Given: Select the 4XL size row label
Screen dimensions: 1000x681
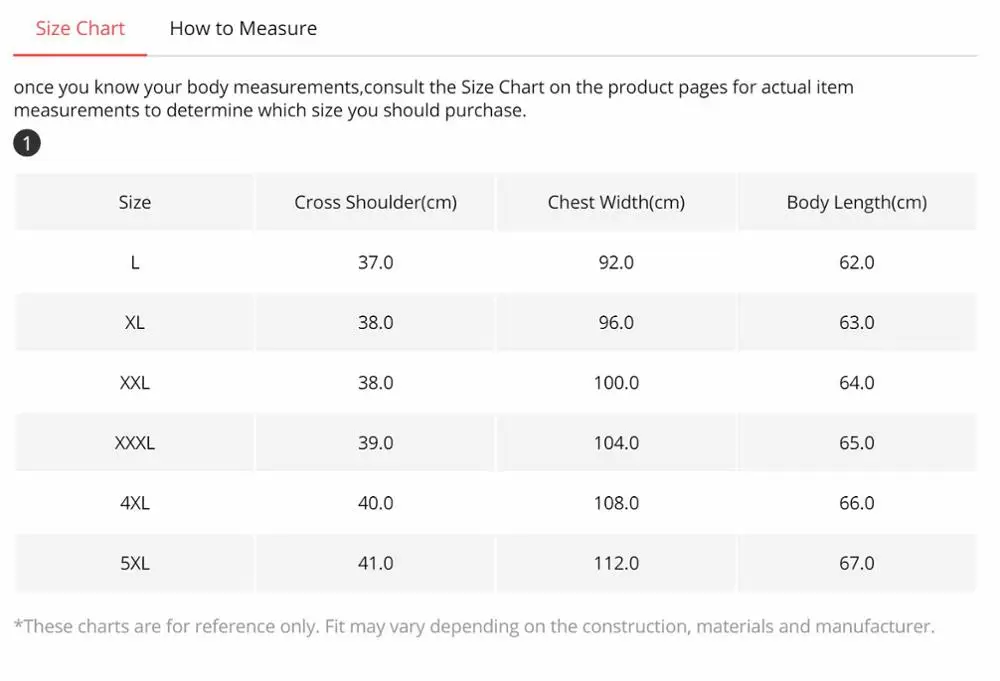Looking at the screenshot, I should tap(135, 503).
